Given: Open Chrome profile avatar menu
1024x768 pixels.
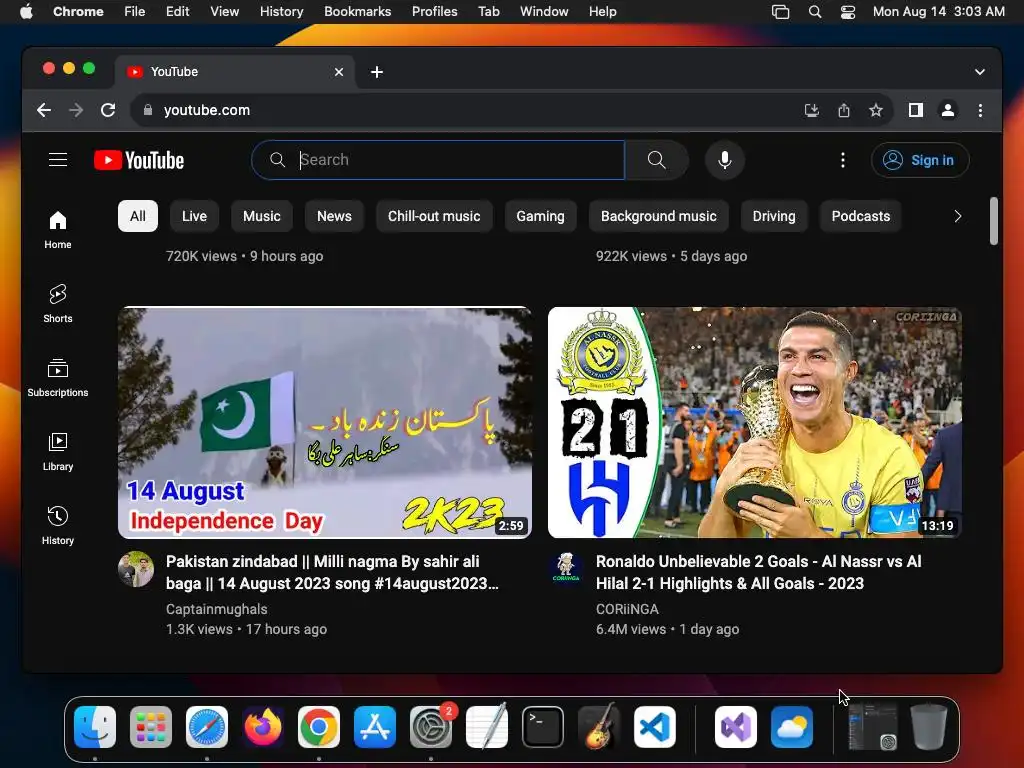Looking at the screenshot, I should tap(948, 110).
